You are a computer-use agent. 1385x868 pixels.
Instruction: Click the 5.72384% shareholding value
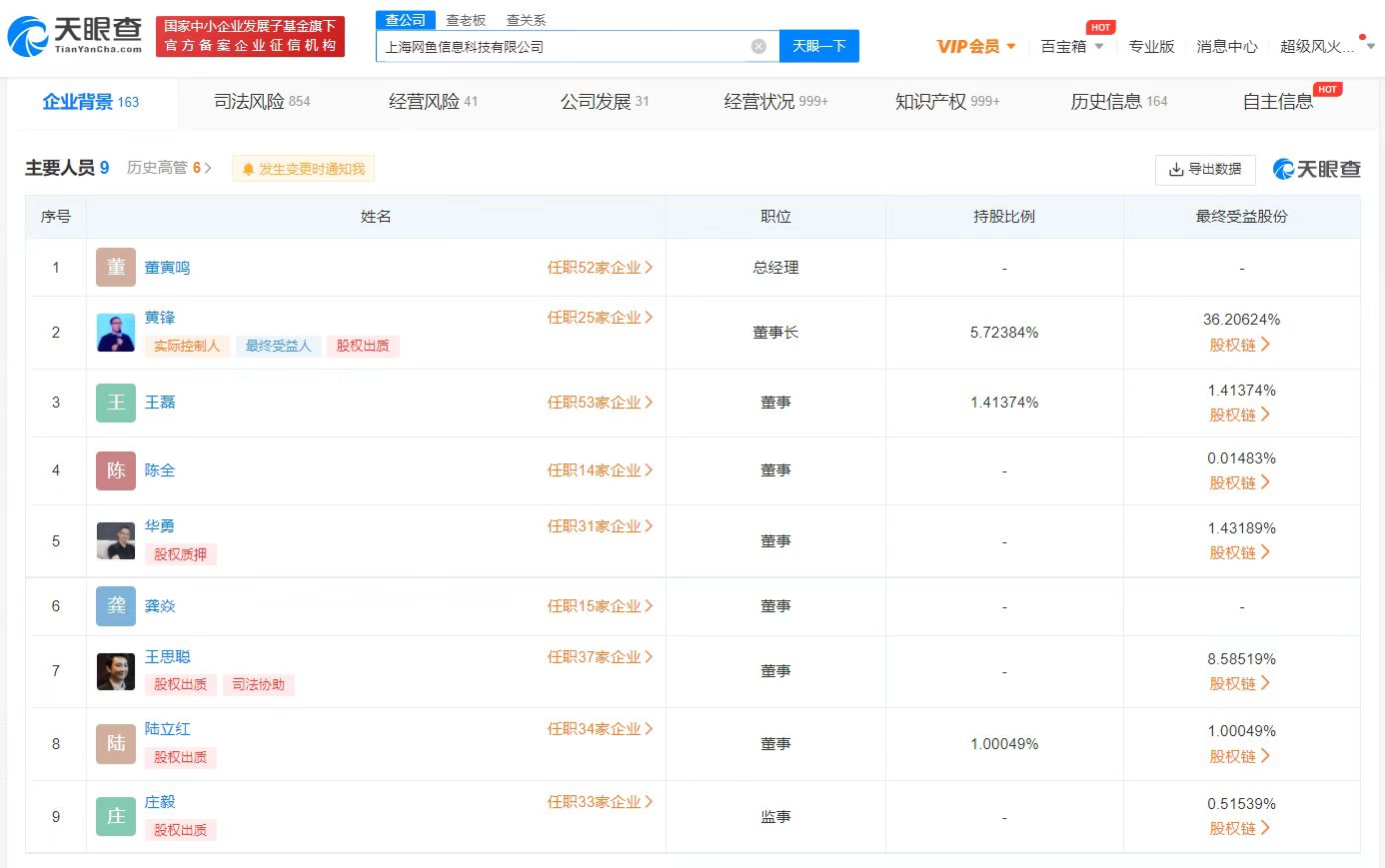(x=1004, y=333)
